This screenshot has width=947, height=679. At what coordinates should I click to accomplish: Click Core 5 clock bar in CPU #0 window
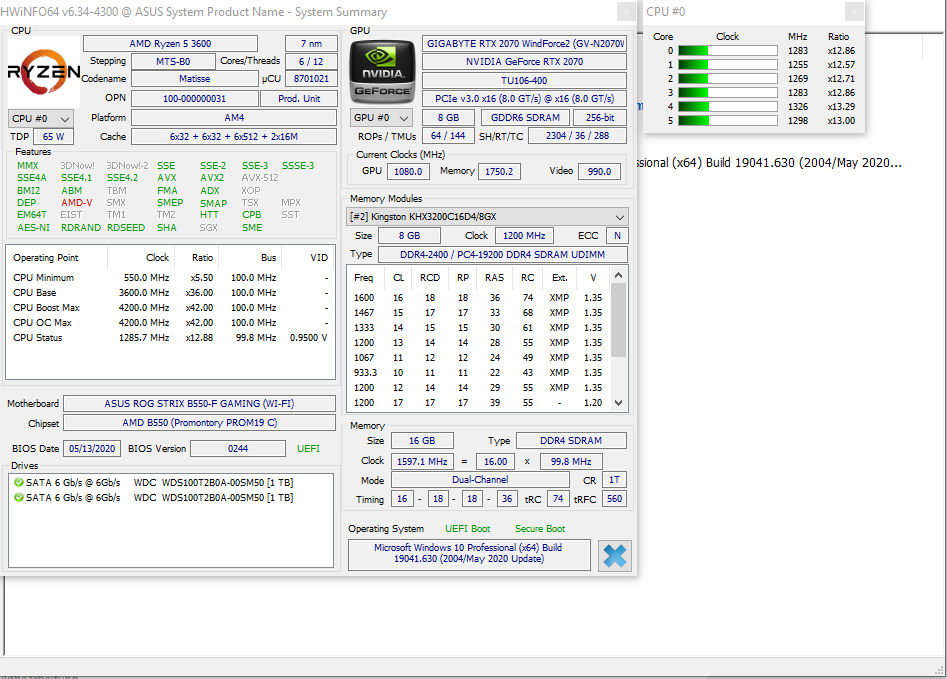point(728,120)
